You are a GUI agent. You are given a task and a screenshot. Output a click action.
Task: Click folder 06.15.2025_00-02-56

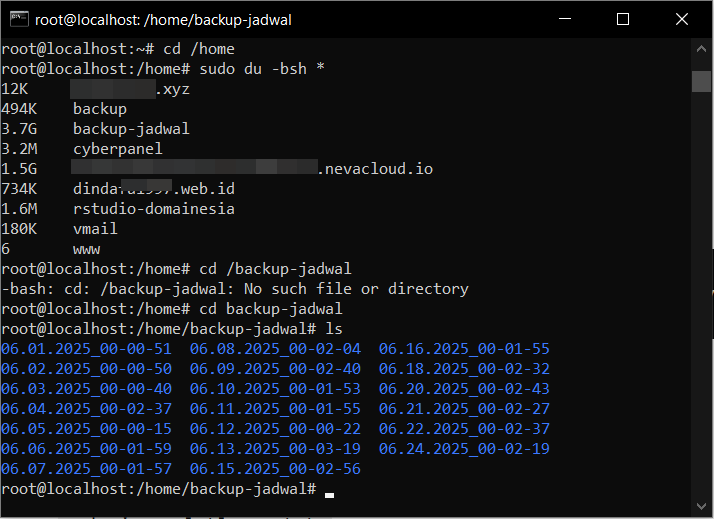(x=275, y=469)
